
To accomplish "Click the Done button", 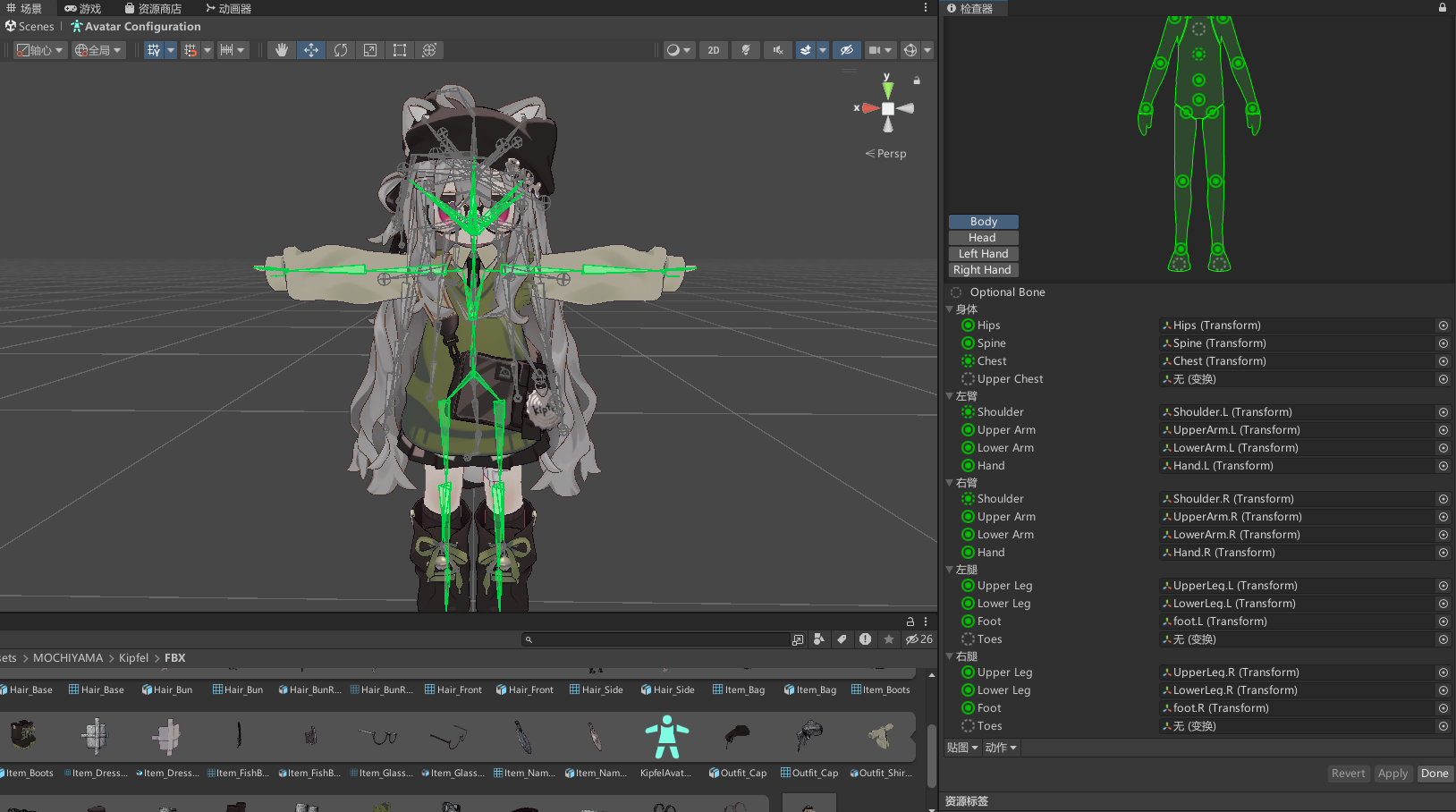I will tap(1435, 774).
